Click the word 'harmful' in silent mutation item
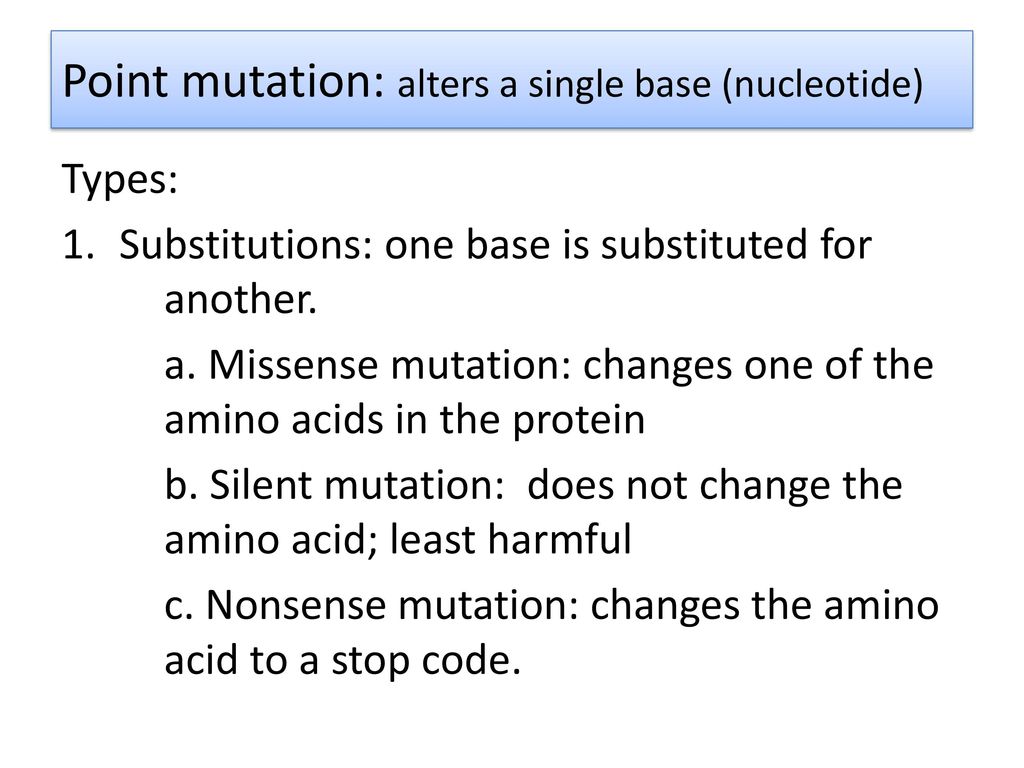Viewport: 1024px width, 768px height. click(x=560, y=539)
